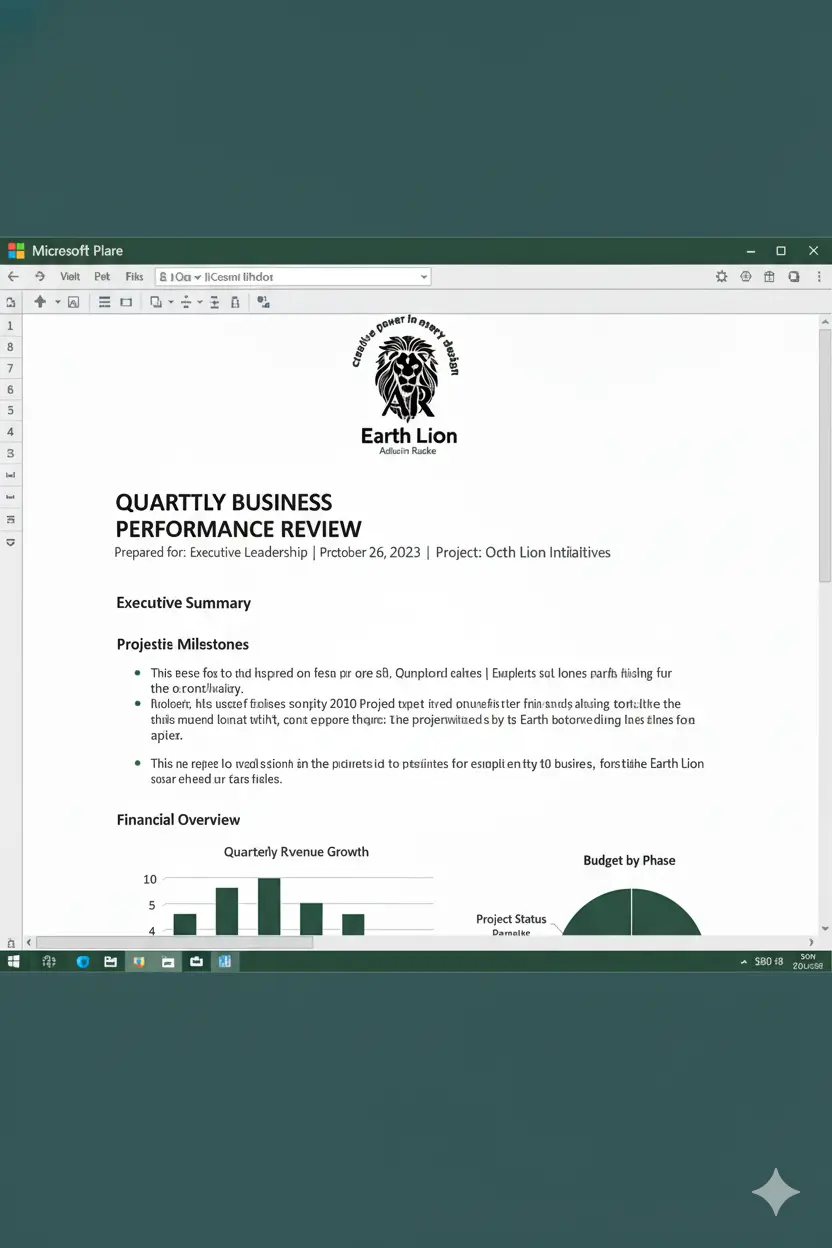
Task: Select the Vielt menu item
Action: point(69,276)
